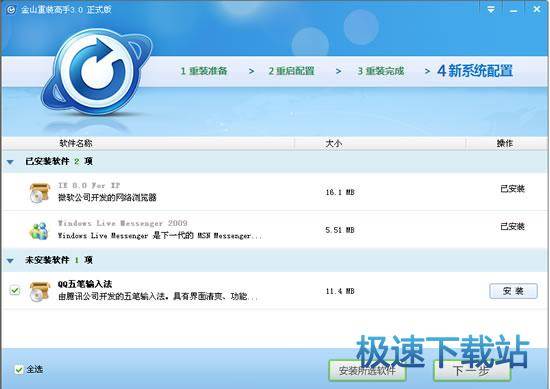Click the large blue reinstall arrow logo
The width and height of the screenshot is (550, 389).
[97, 73]
